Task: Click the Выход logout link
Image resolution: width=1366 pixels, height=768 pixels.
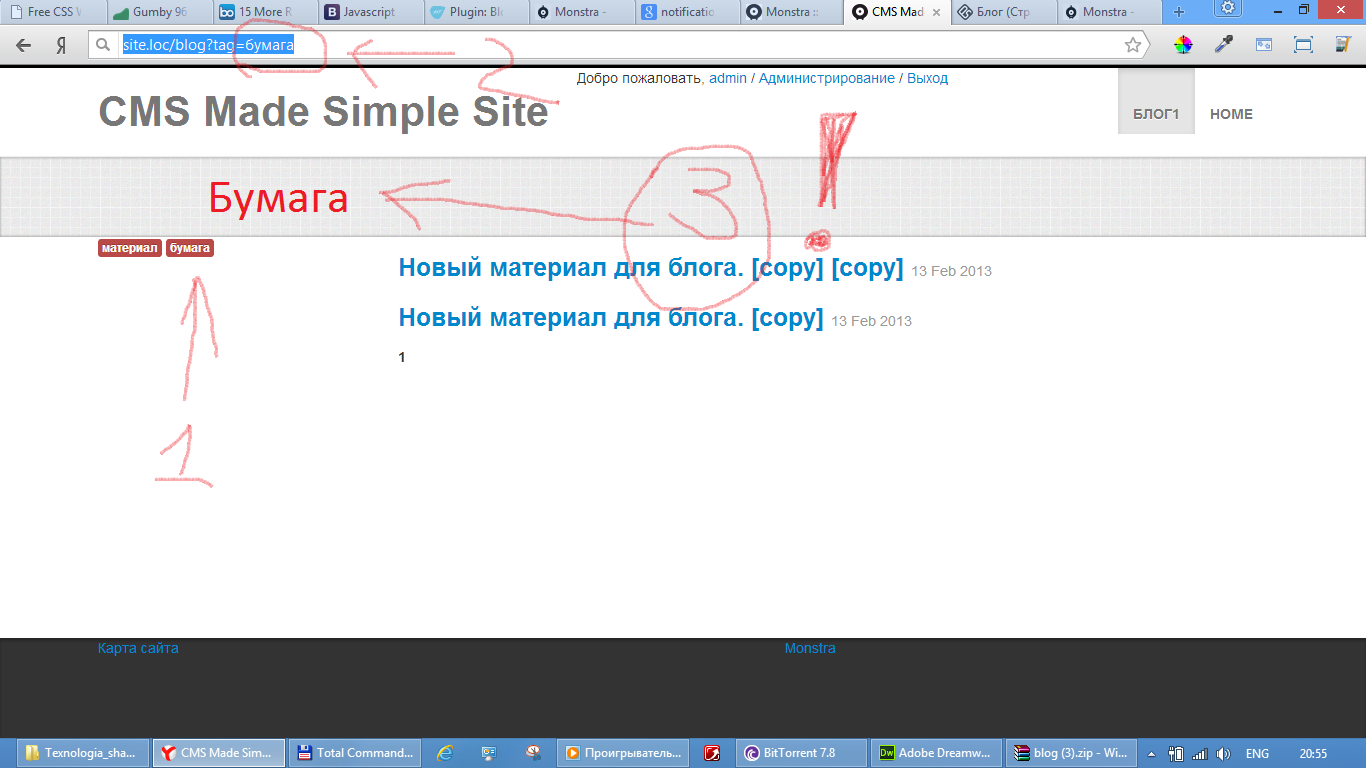Action: pyautogui.click(x=929, y=78)
